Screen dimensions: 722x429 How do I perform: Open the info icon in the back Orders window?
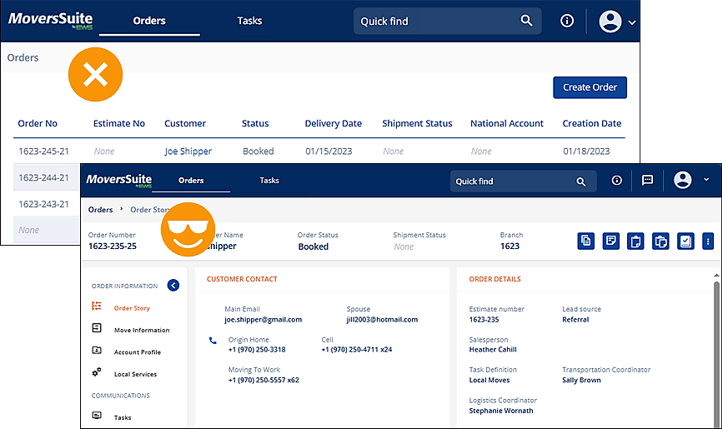(567, 21)
